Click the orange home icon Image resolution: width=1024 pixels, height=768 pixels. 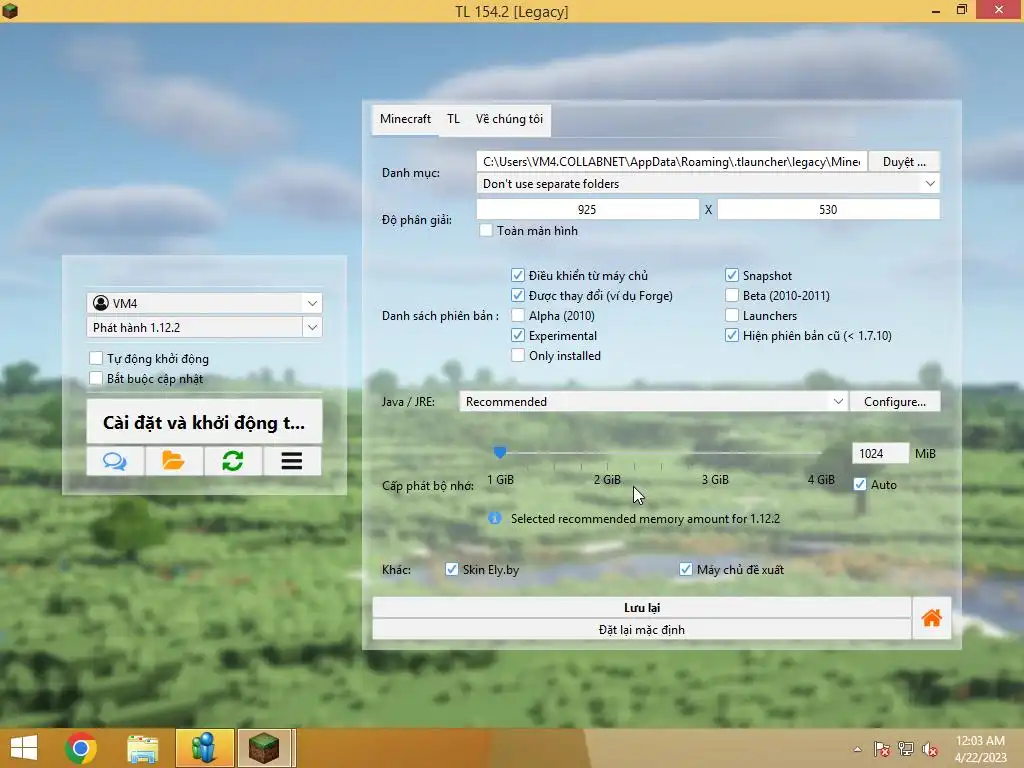point(931,618)
